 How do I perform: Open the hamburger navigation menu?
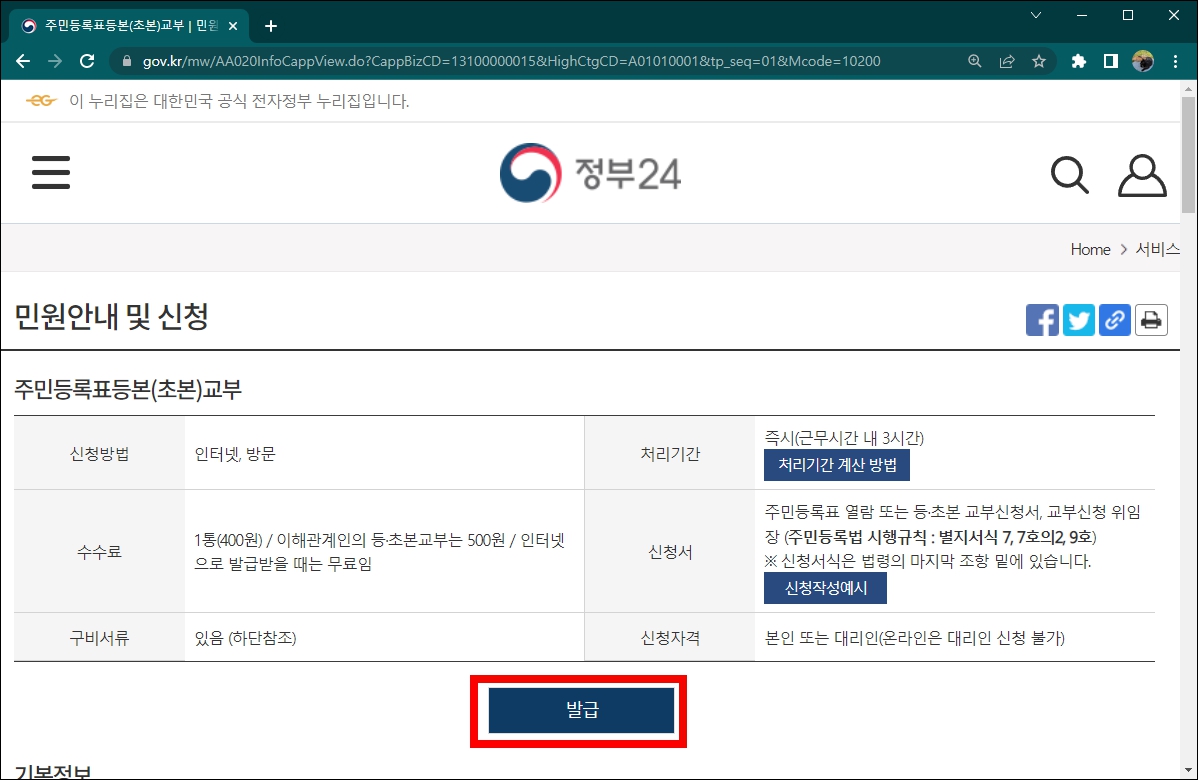point(51,172)
